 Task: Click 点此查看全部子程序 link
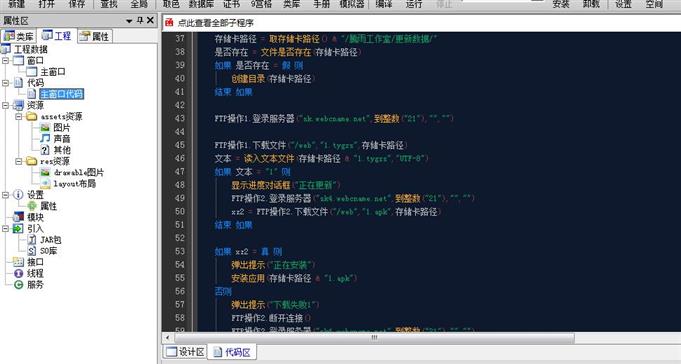pyautogui.click(x=215, y=23)
